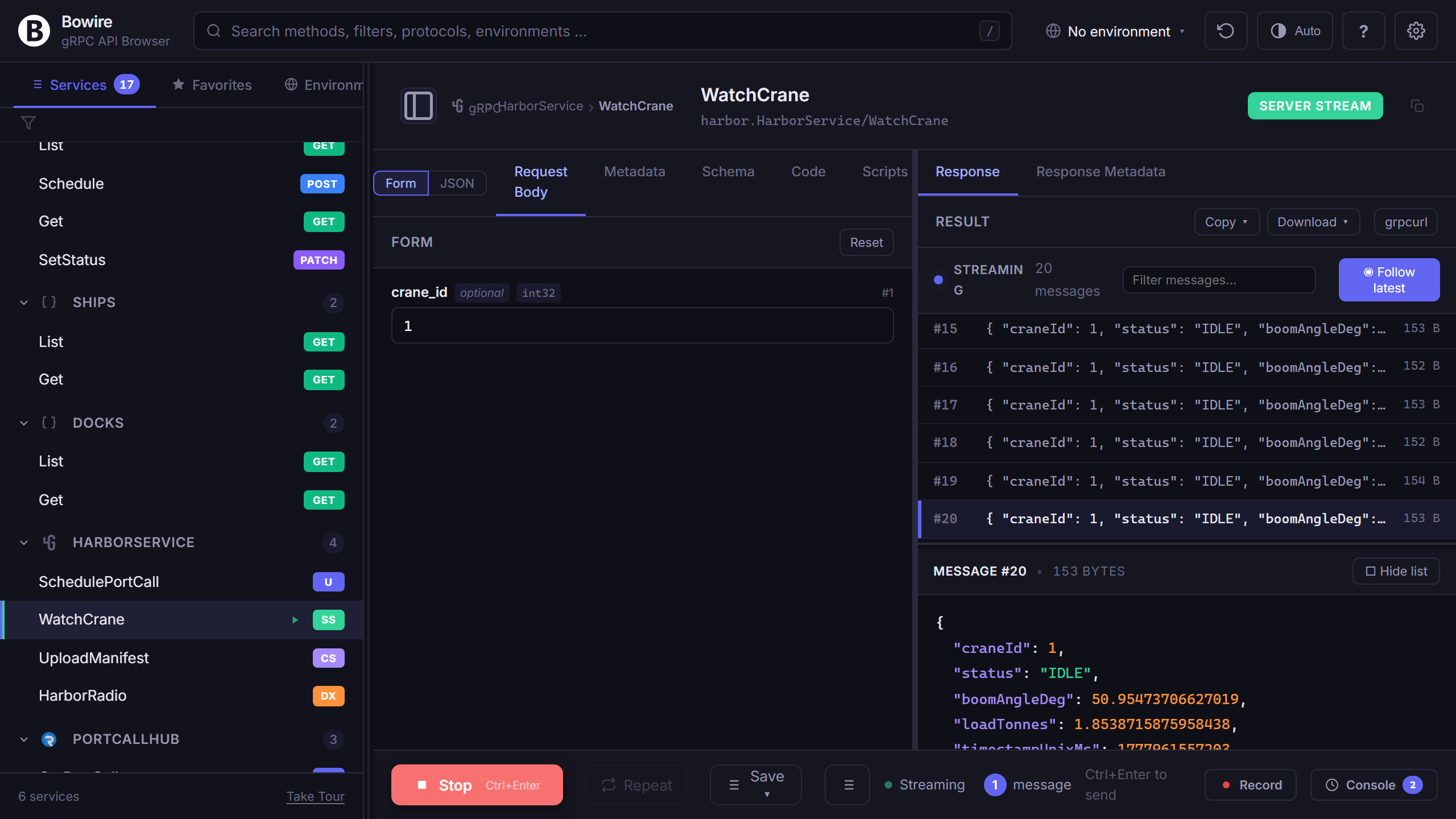Click the sidebar filter funnel icon
Screen dimensions: 1456x819
tap(28, 123)
